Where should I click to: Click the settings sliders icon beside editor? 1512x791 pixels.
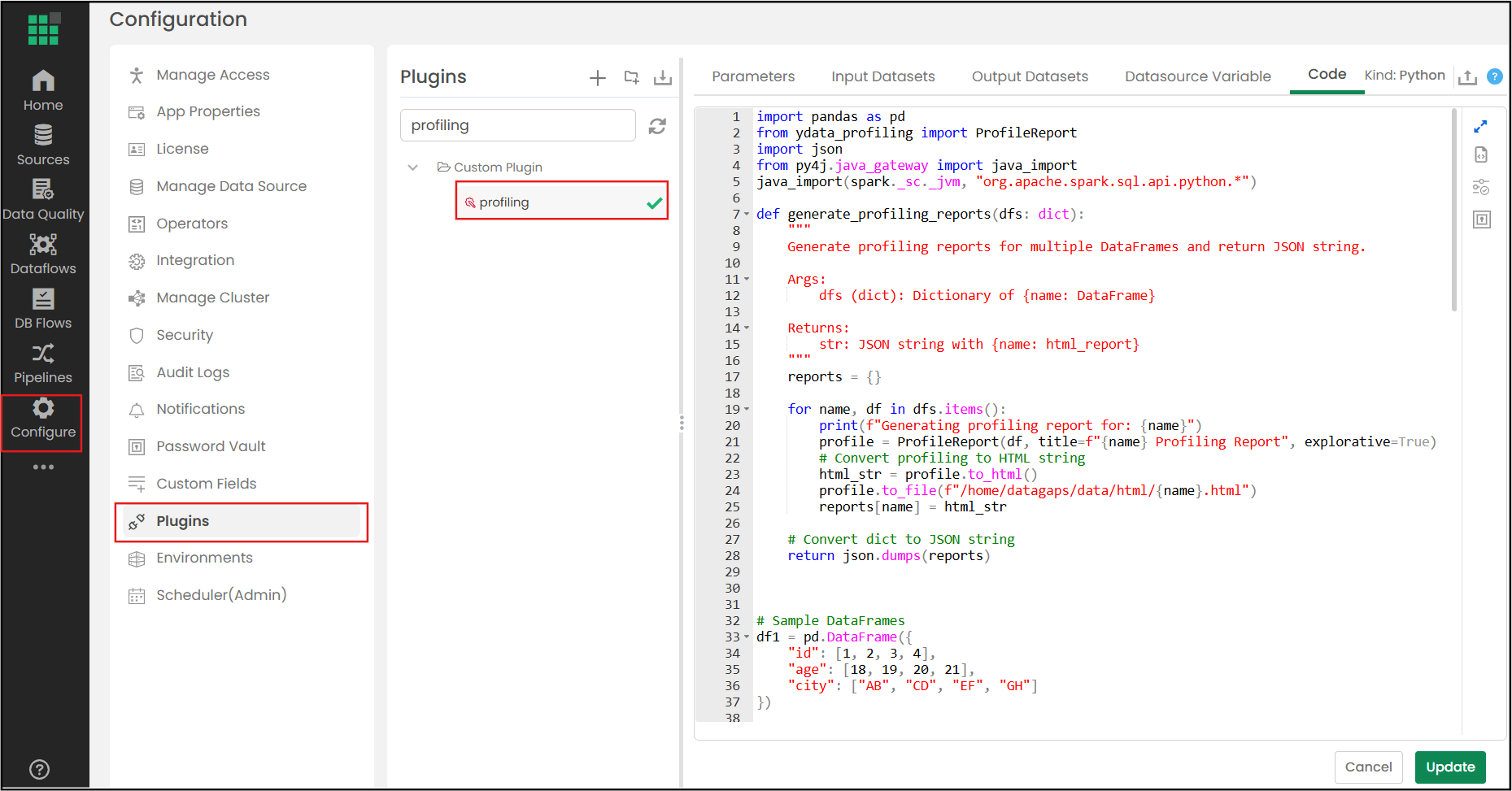[x=1481, y=188]
